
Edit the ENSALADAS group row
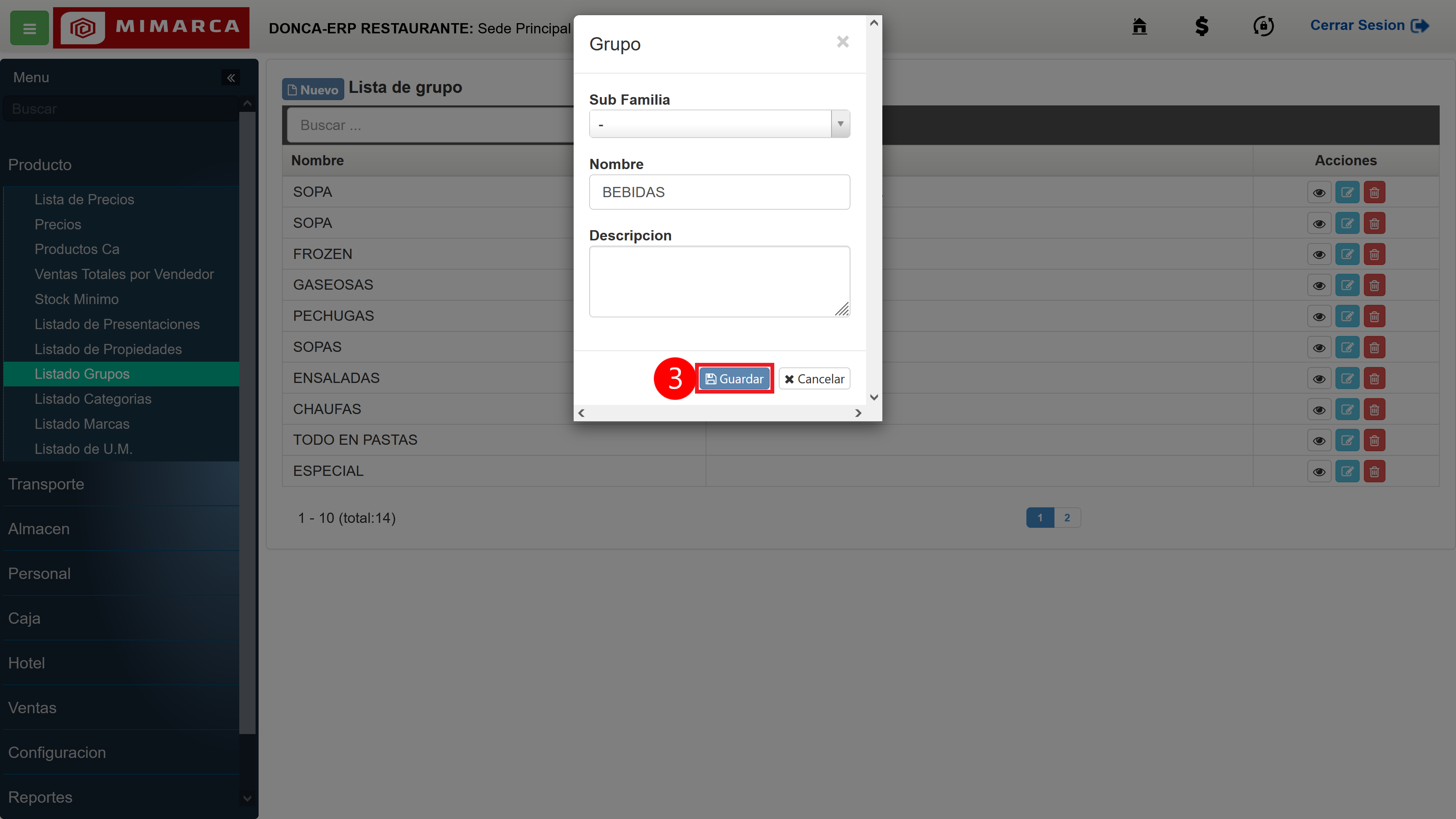[x=1347, y=379]
